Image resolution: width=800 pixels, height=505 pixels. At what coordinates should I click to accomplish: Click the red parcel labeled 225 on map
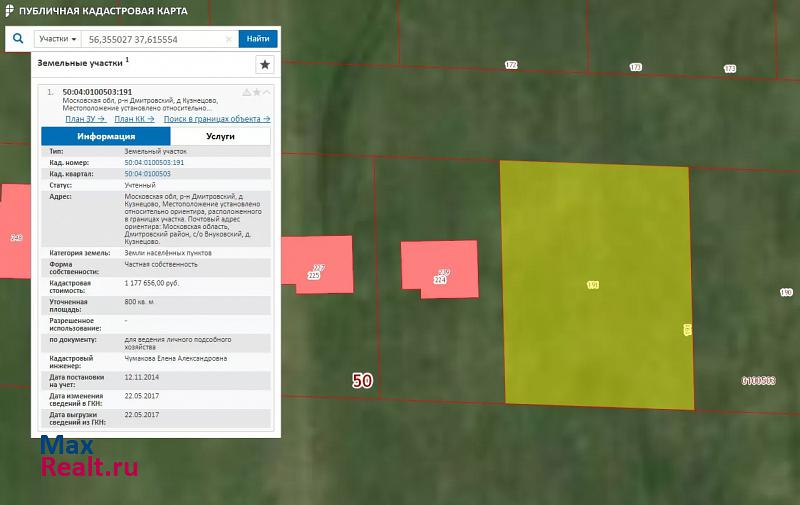(x=322, y=263)
